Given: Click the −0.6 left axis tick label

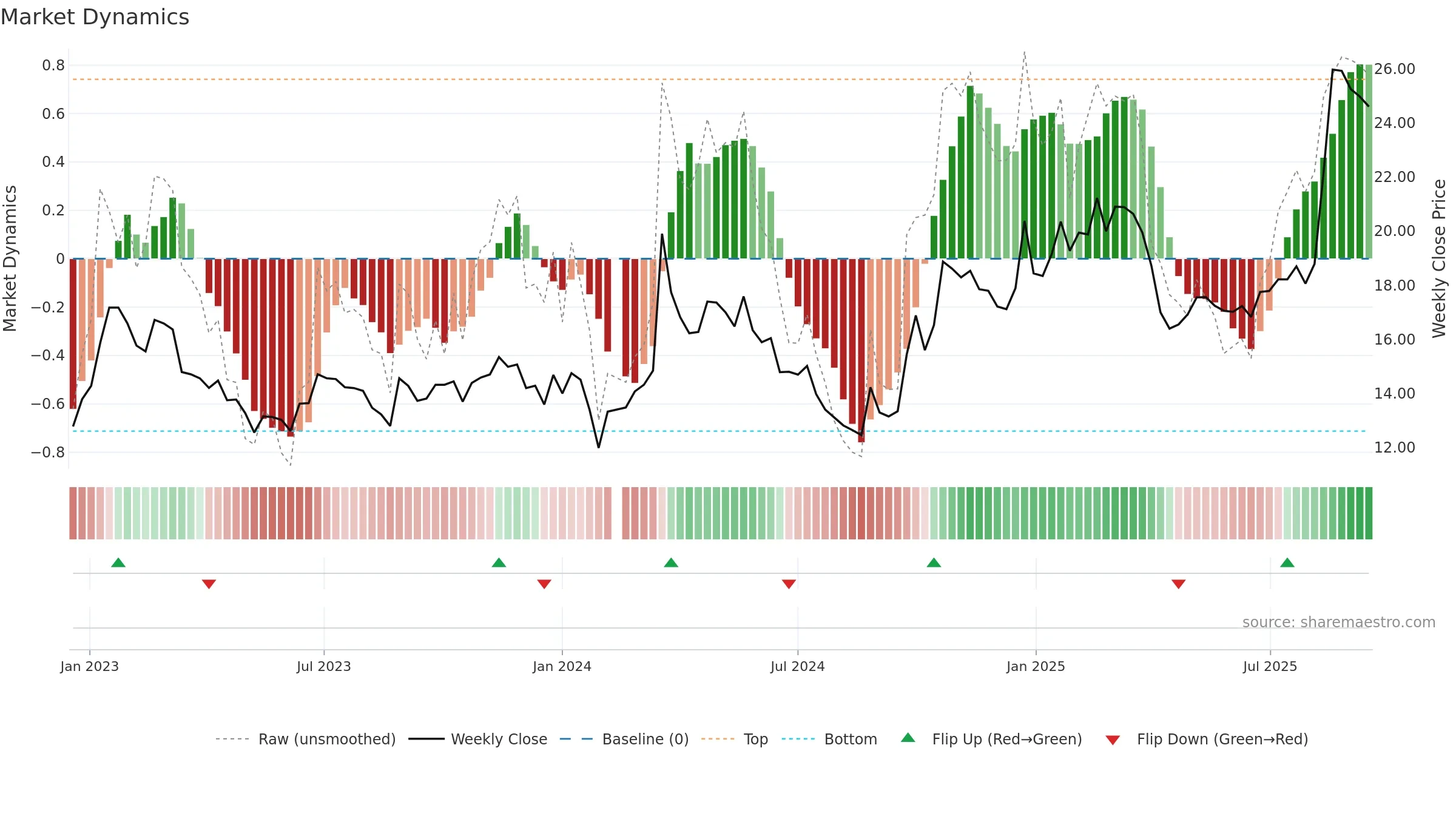Looking at the screenshot, I should 48,403.
